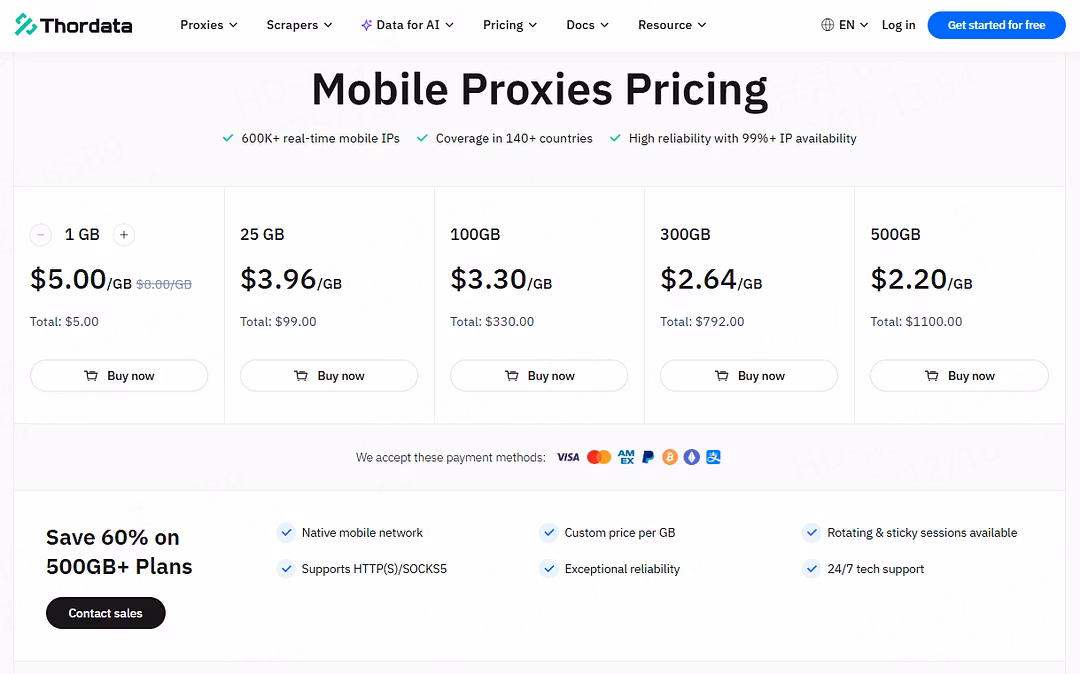
Task: Click the Visa payment icon
Action: coord(568,457)
